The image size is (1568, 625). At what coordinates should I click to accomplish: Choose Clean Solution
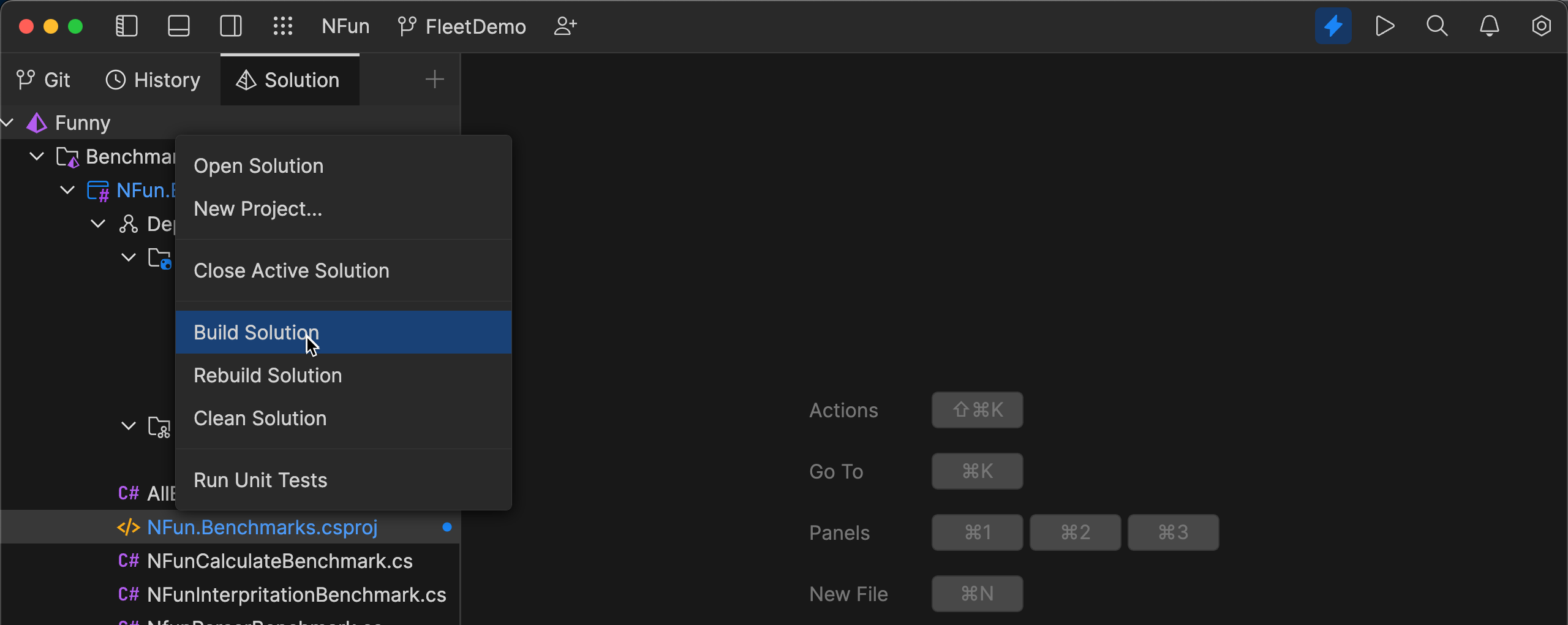coord(344,418)
